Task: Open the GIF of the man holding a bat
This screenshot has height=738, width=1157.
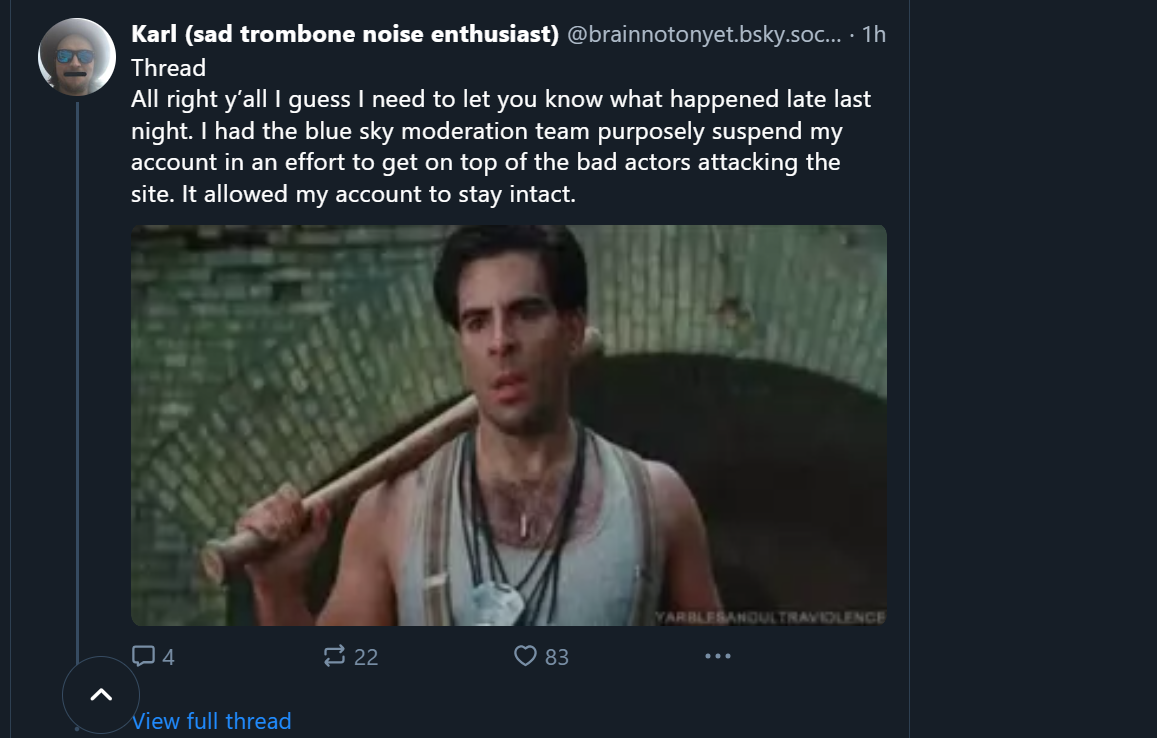Action: 508,425
